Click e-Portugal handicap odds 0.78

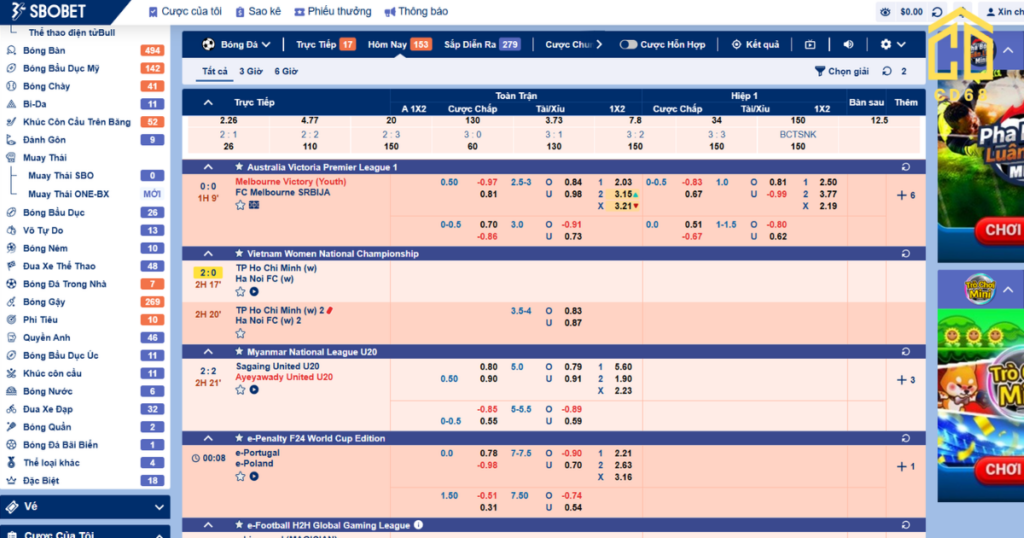tap(488, 453)
